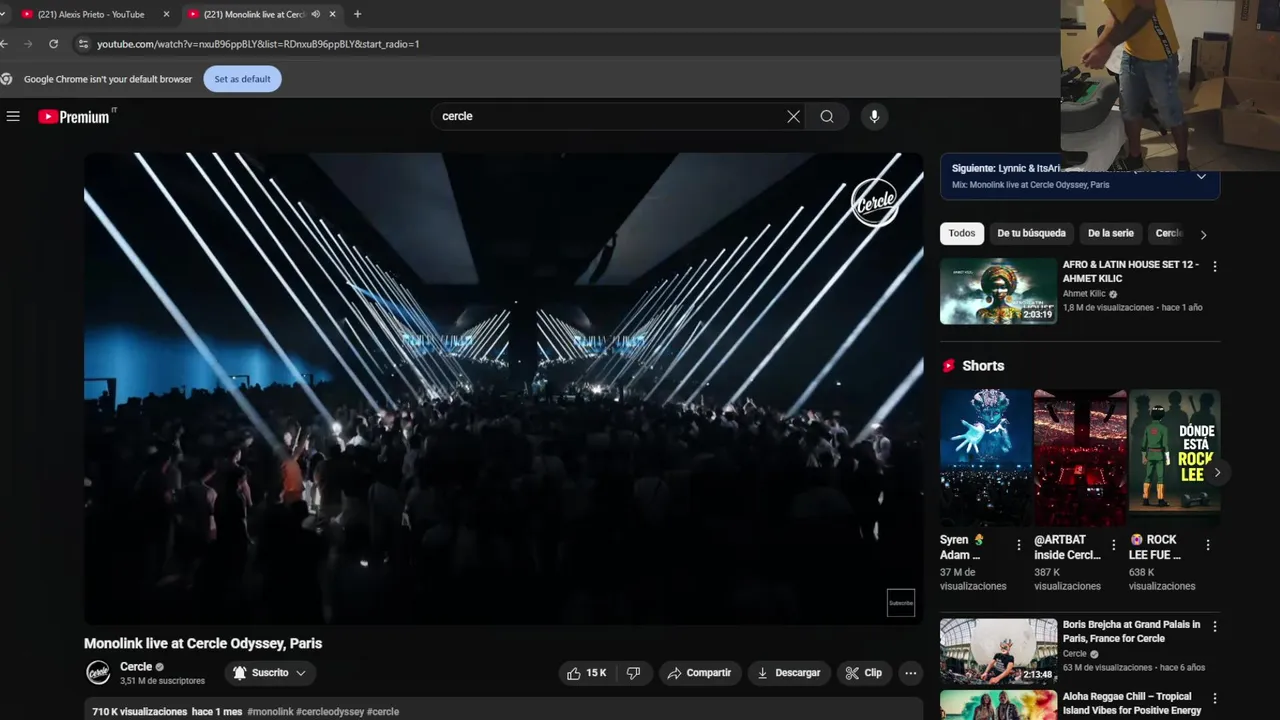The width and height of the screenshot is (1280, 720).
Task: Open AFRO & LATIN HOUSE SET 12 thumbnail
Action: pos(998,291)
